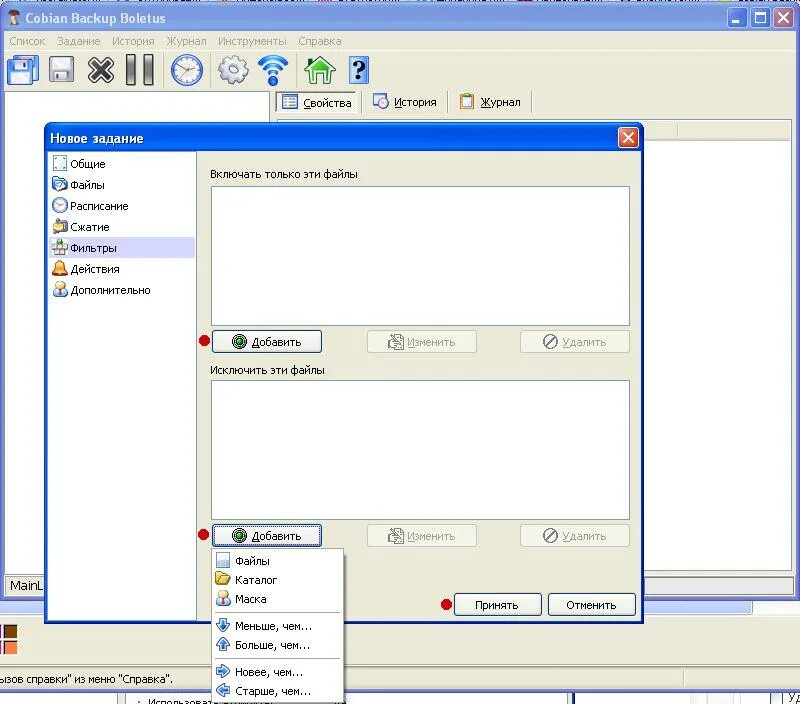Open the История menu in menu bar

point(133,41)
